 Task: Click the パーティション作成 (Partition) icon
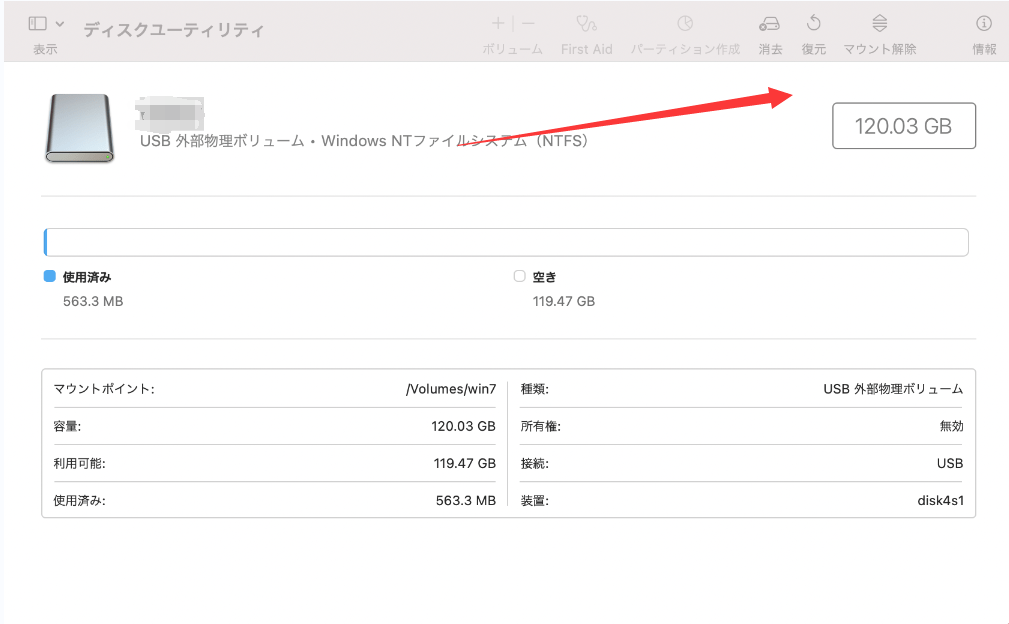pyautogui.click(x=684, y=30)
